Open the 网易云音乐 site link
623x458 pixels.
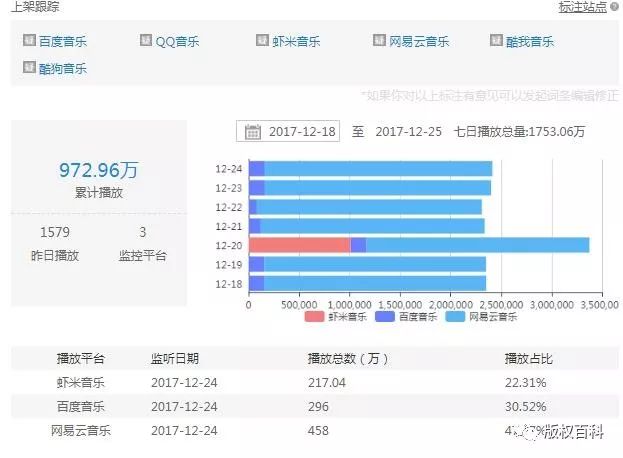tap(419, 41)
